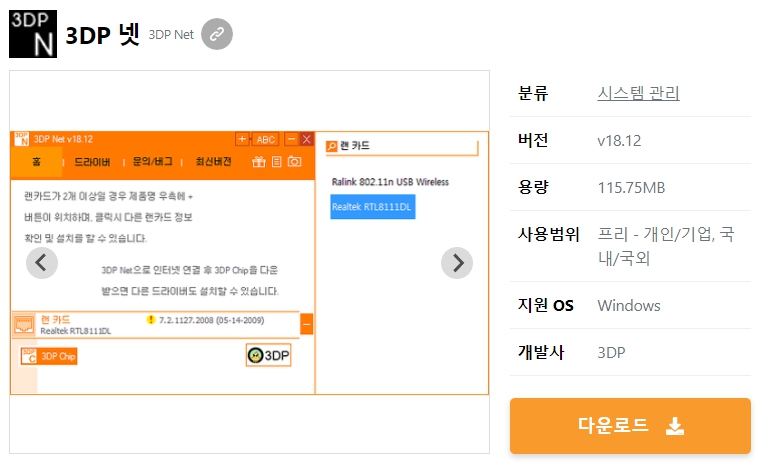Click driver version 7.2.1127.2008 text
Viewport: 757px width, 468px height.
coord(211,320)
